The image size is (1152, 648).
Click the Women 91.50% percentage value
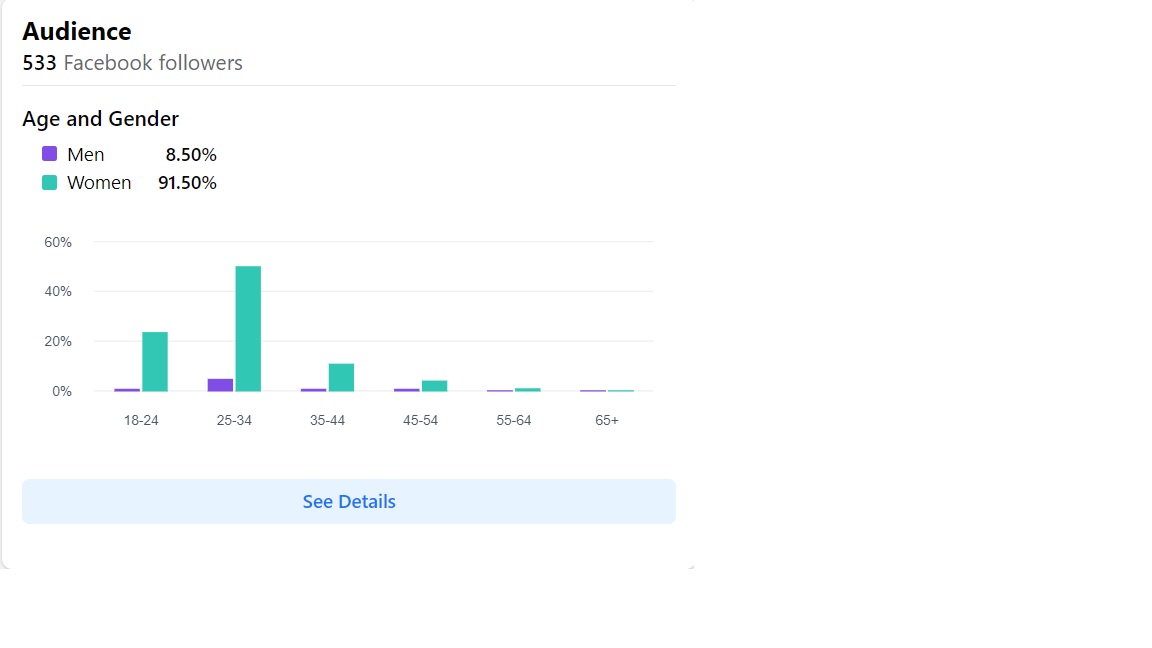coord(187,183)
